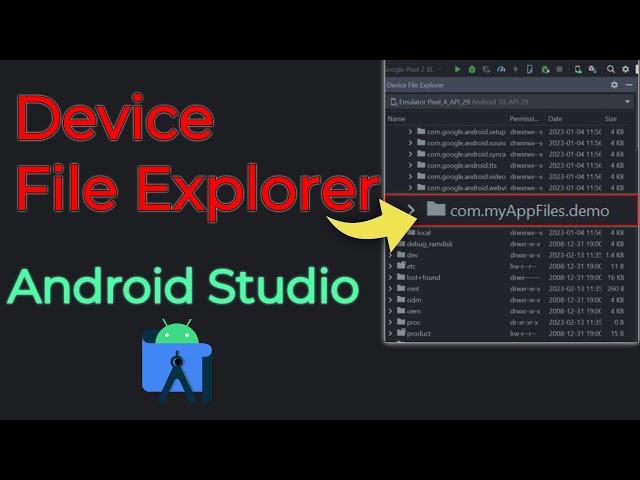Sort by the Size column header
Screen dimensions: 640x480
(611, 119)
